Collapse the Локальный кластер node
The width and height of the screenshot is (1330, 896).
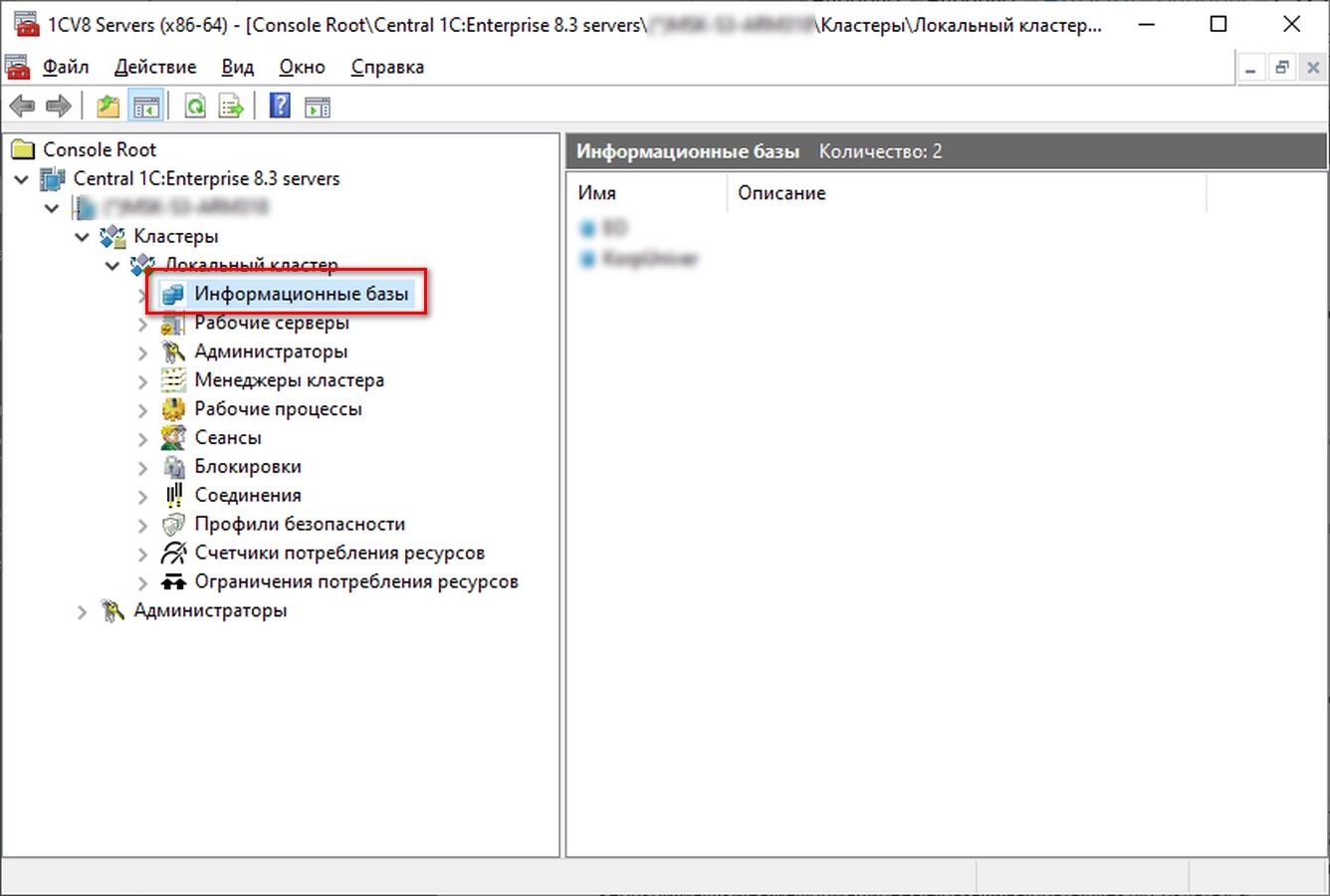coord(112,266)
